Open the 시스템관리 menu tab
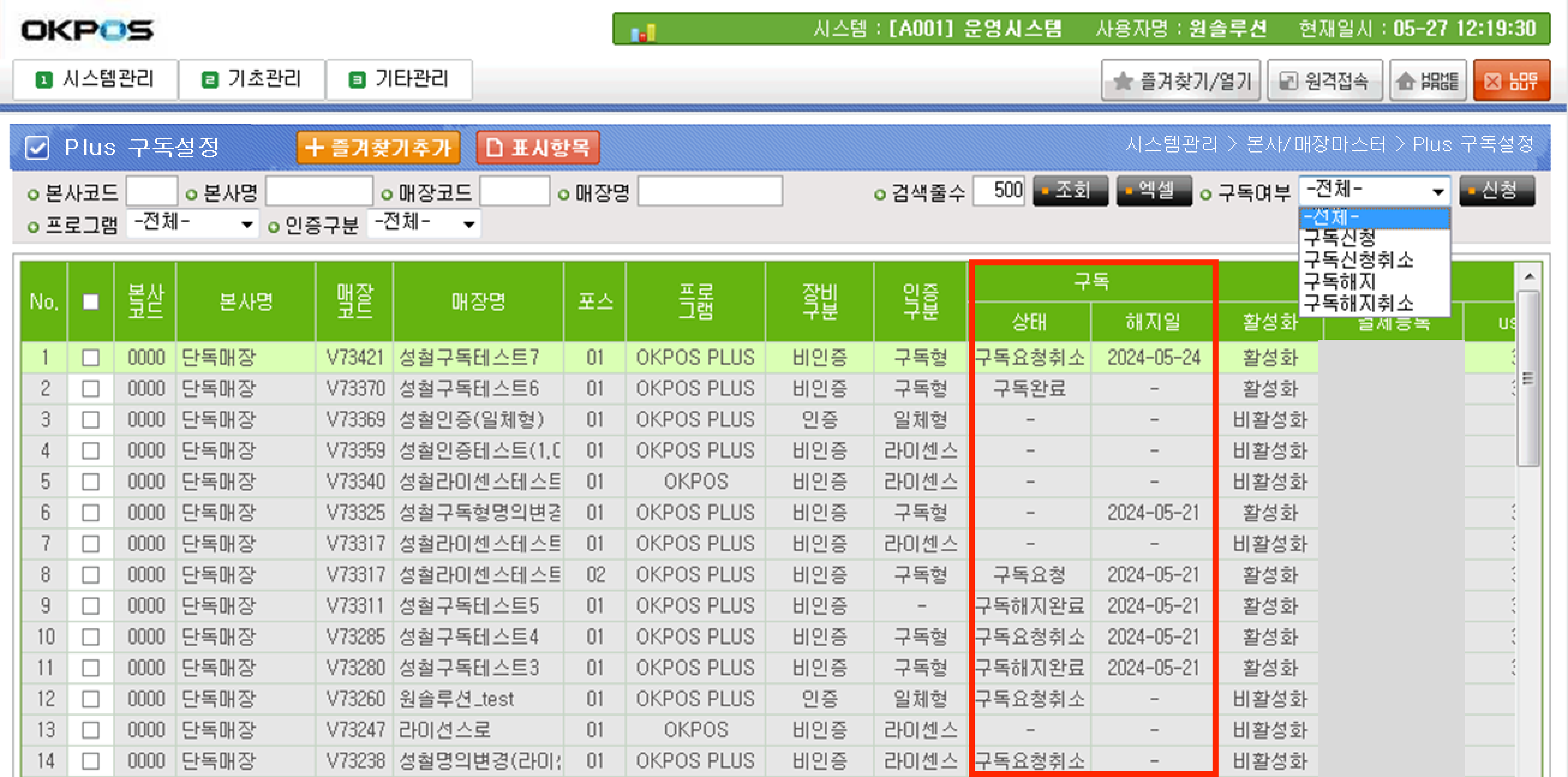This screenshot has height=777, width=1568. [x=96, y=79]
